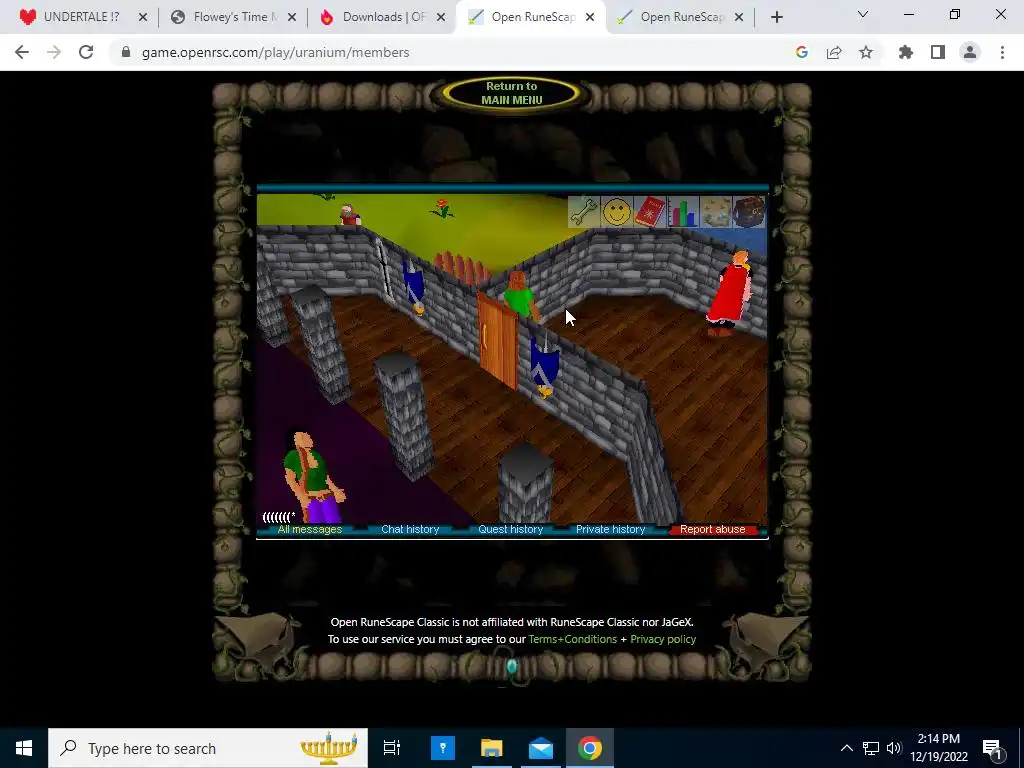Click the Report abuse button
This screenshot has height=768, width=1024.
click(x=712, y=530)
